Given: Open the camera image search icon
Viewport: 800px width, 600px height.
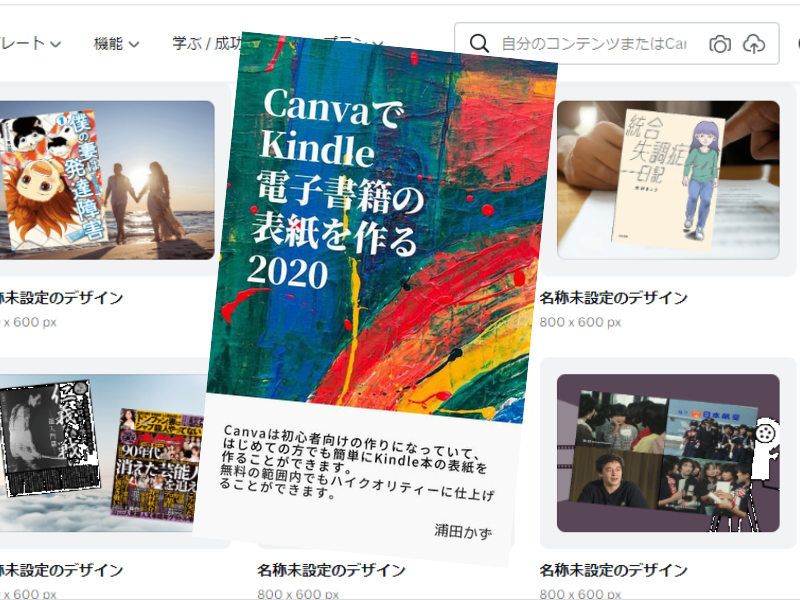Looking at the screenshot, I should click(x=719, y=43).
